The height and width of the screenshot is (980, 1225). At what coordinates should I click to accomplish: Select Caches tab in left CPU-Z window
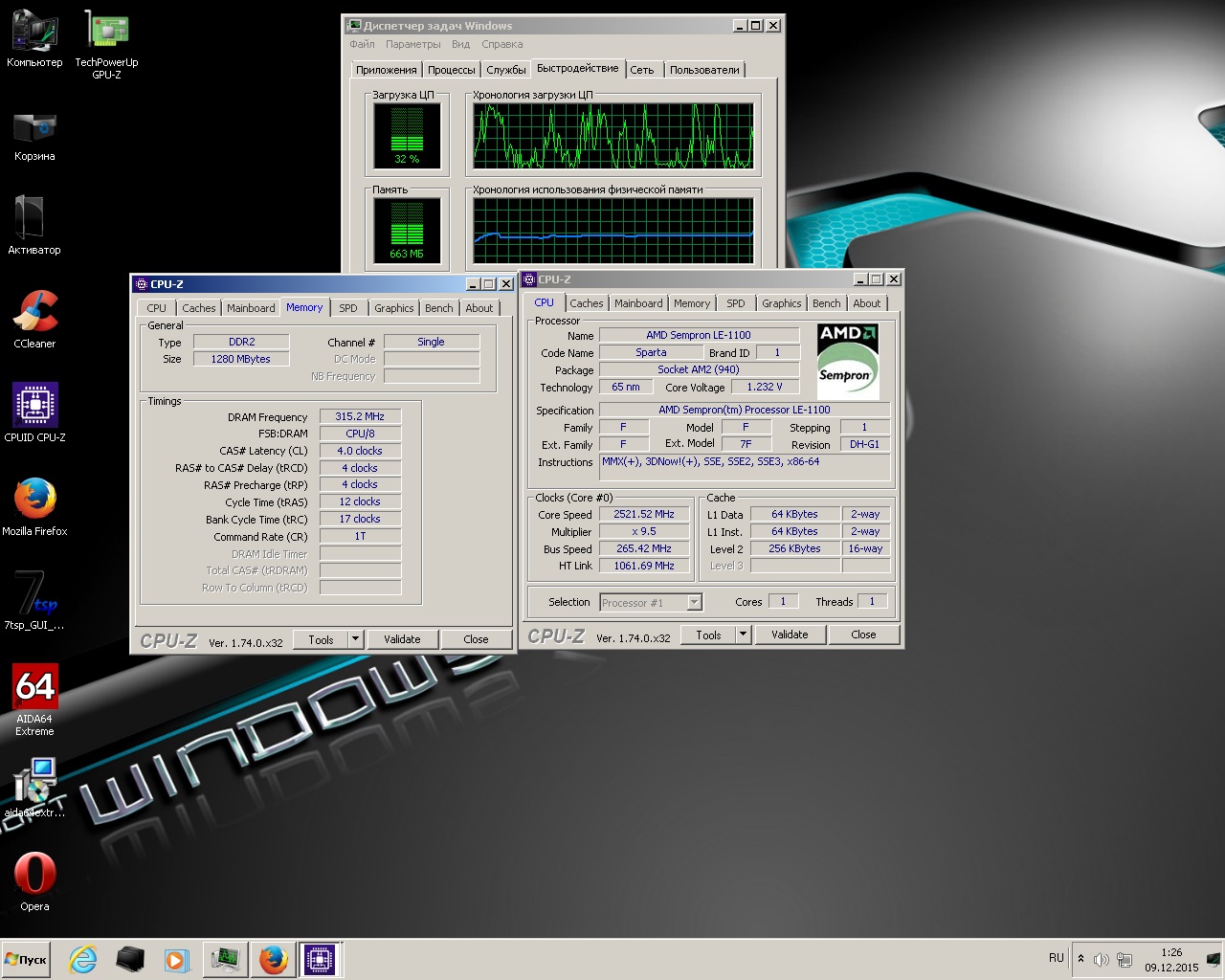click(x=199, y=308)
